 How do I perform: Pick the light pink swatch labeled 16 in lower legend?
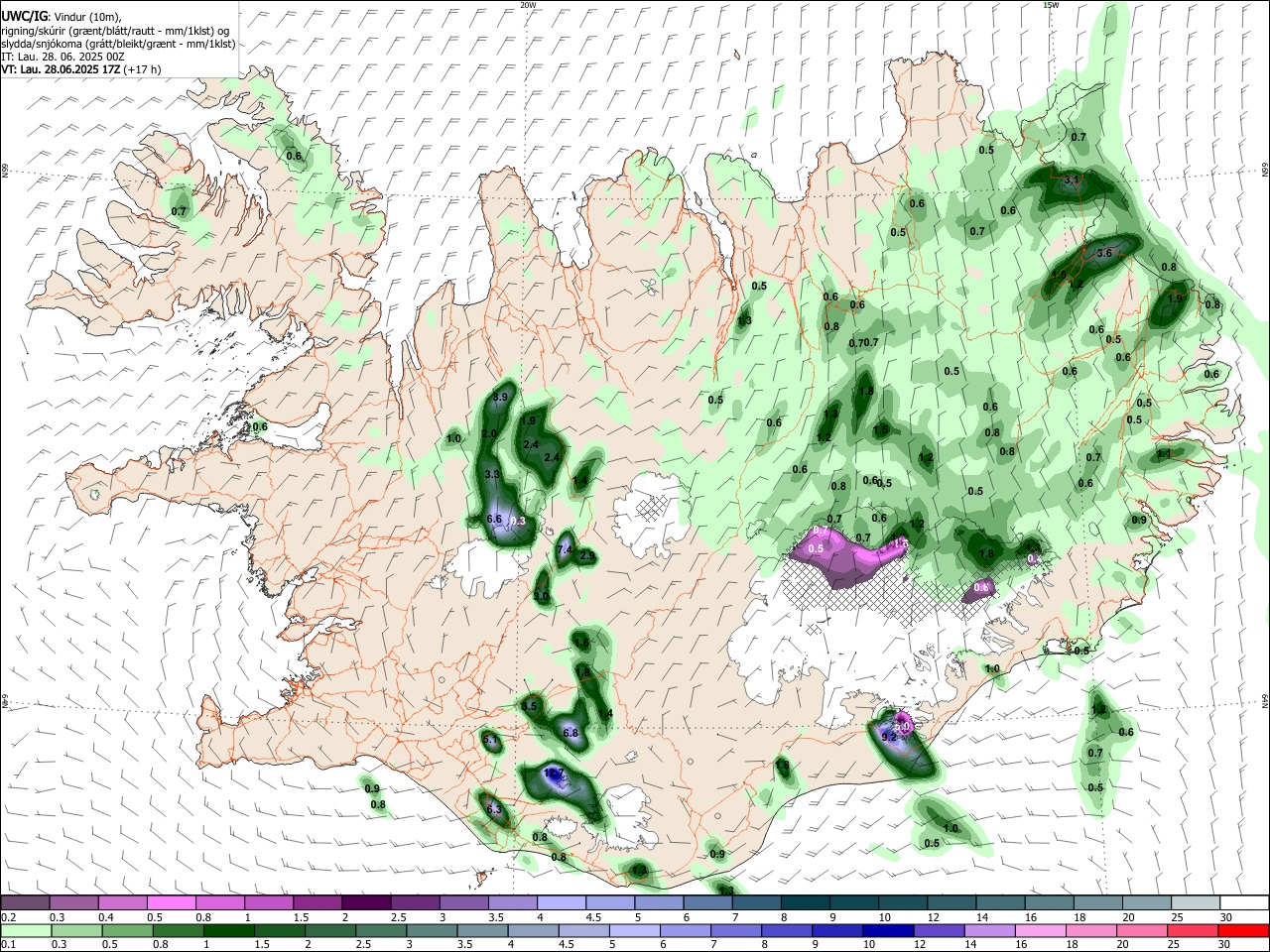click(1041, 931)
